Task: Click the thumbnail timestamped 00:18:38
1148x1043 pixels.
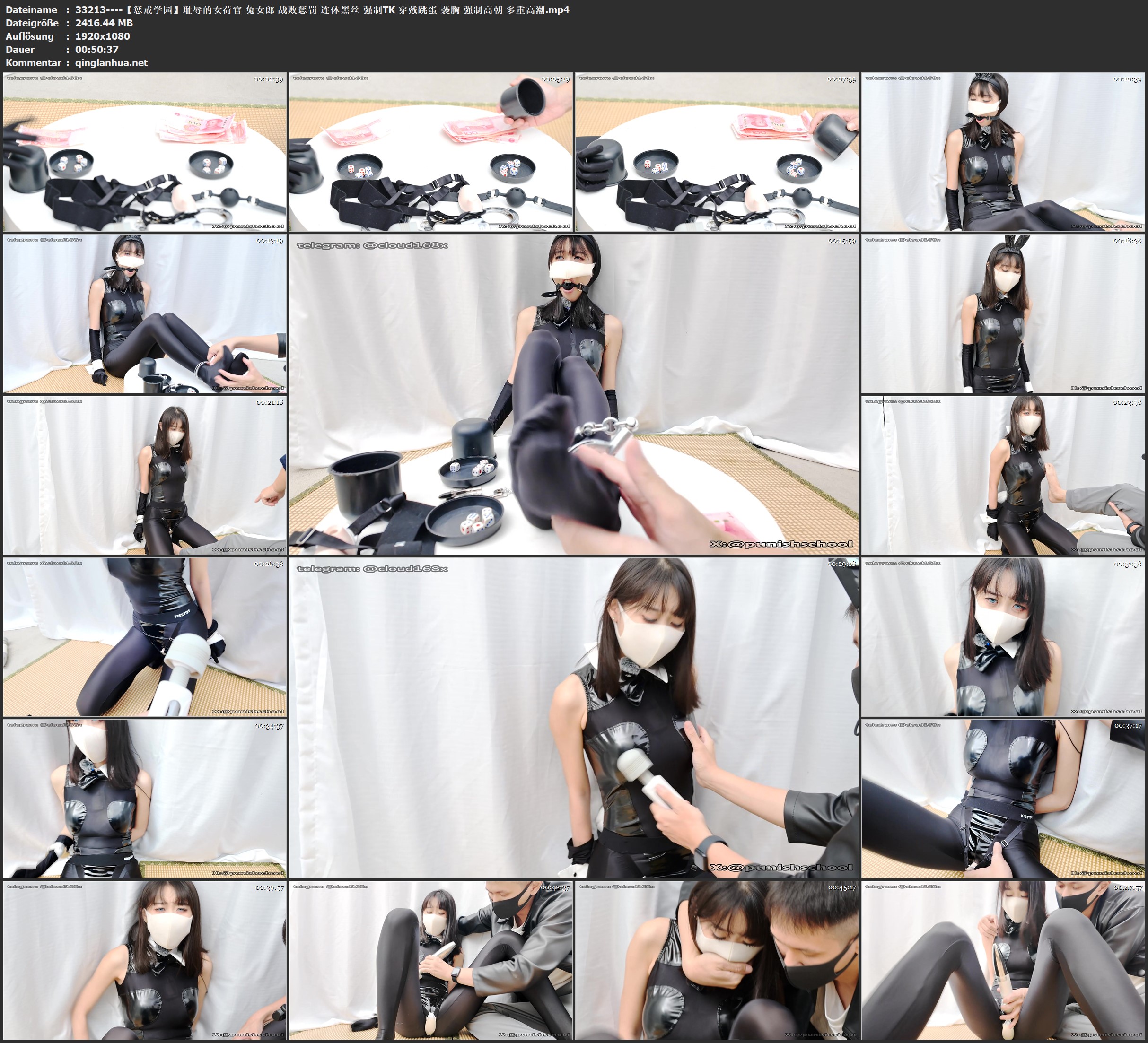Action: [x=1003, y=313]
